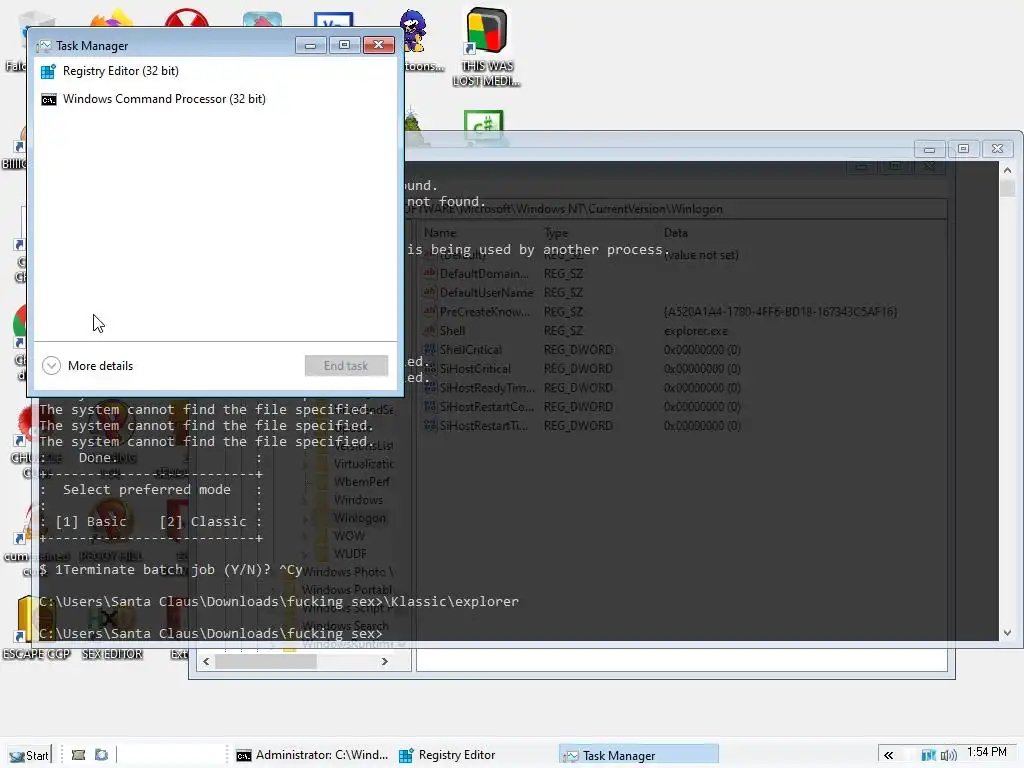This screenshot has width=1024, height=768.
Task: Click the More details label
Action: tap(101, 366)
